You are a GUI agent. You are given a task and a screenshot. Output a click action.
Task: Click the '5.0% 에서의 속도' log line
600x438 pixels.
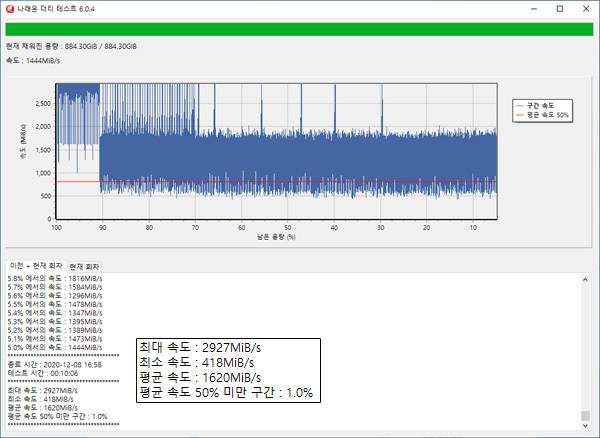click(x=54, y=346)
